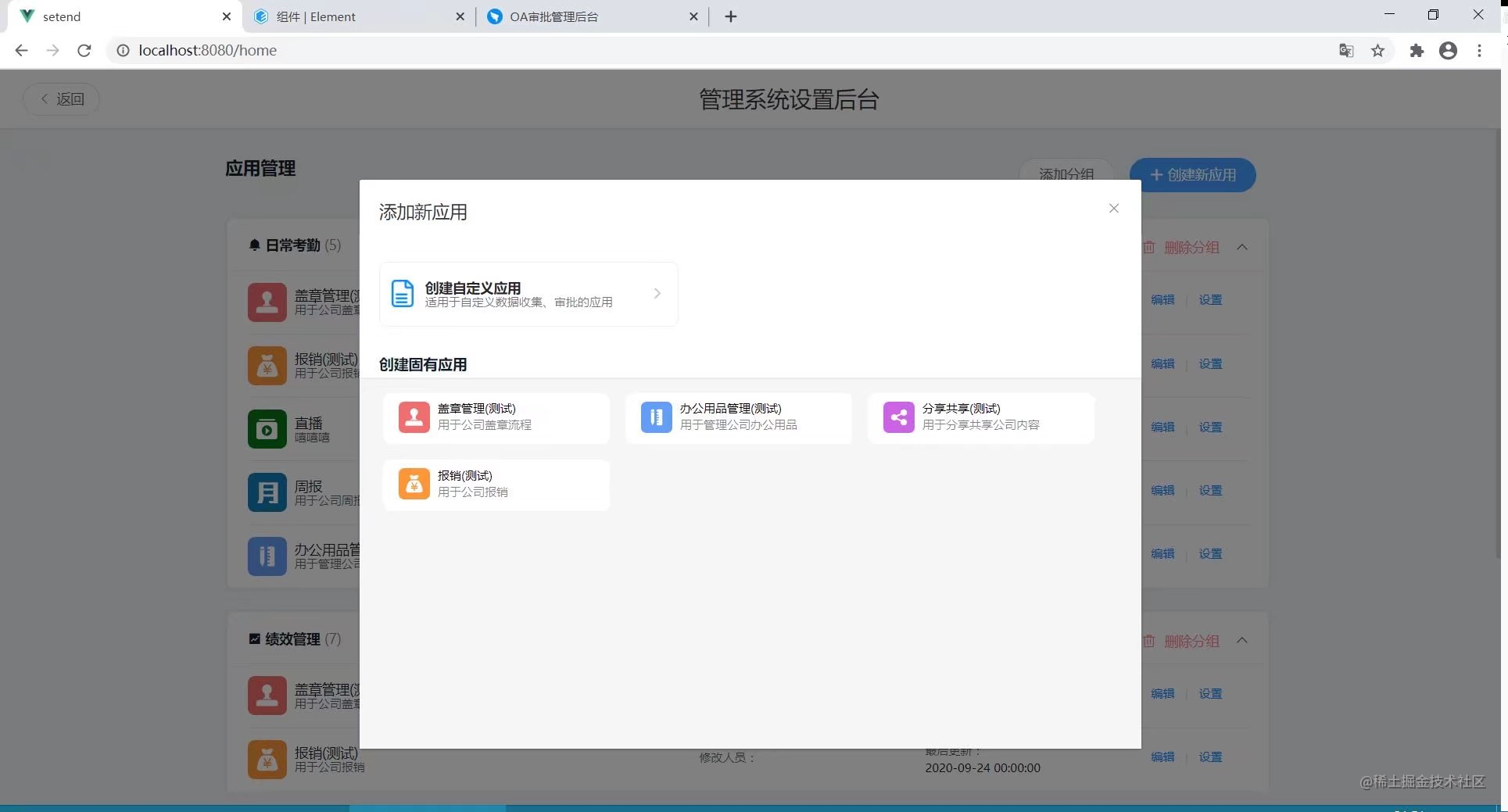Select 分享共享(测试) app card
1508x812 pixels.
click(x=981, y=418)
